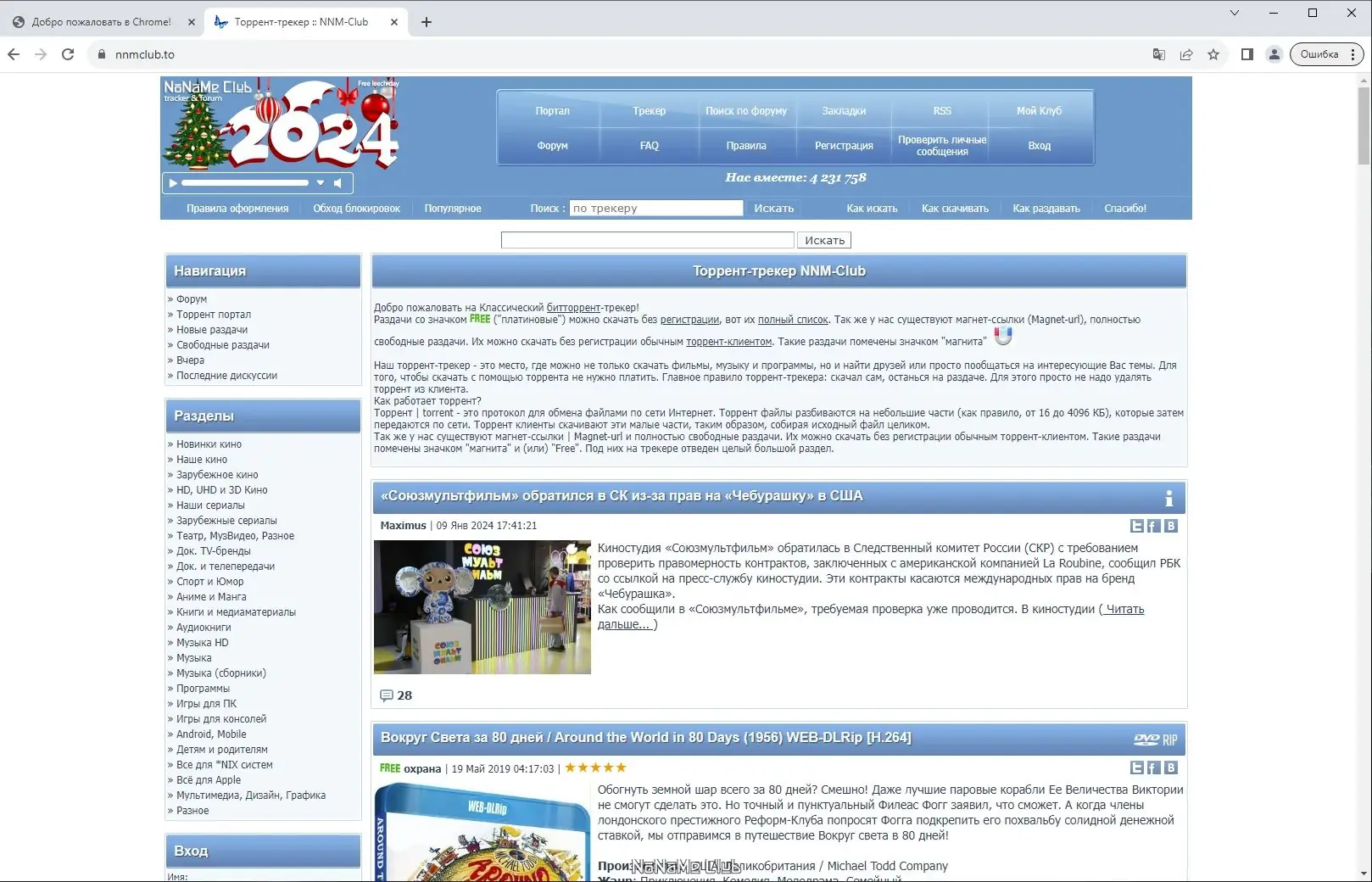Open the Мой Клуб menu item
Image resolution: width=1372 pixels, height=882 pixels.
tap(1040, 111)
